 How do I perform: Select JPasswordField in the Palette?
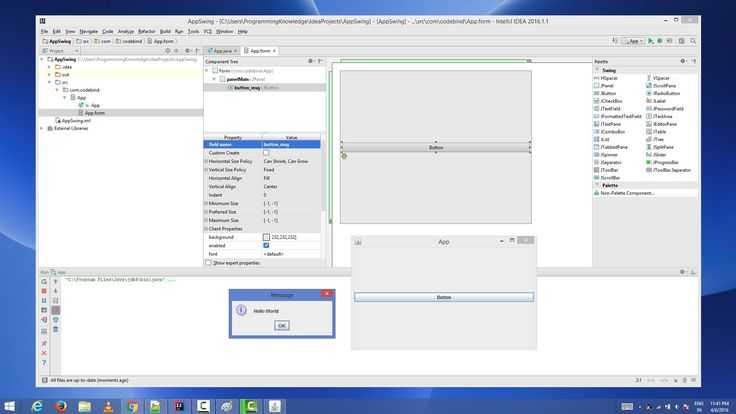tap(668, 109)
